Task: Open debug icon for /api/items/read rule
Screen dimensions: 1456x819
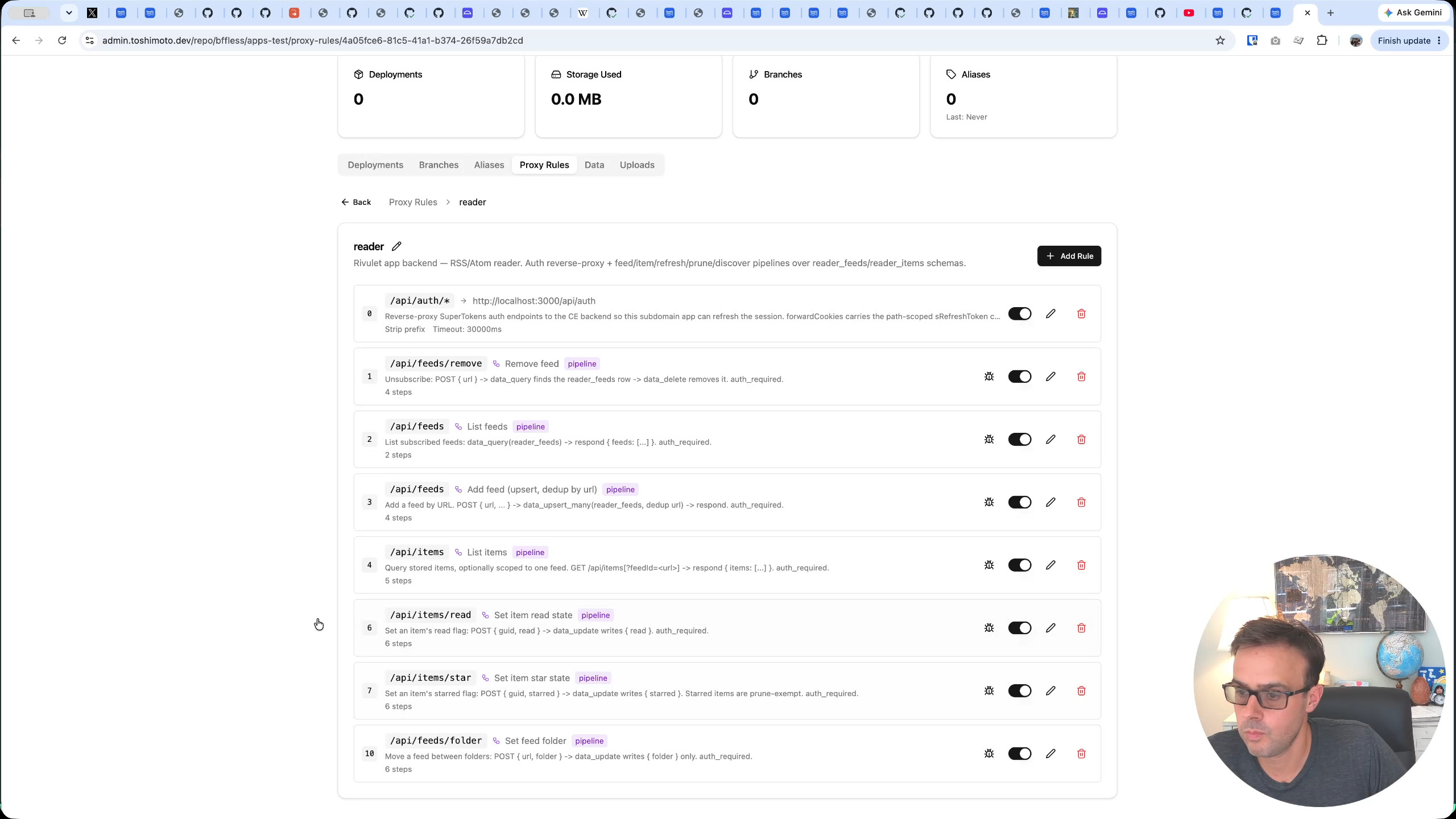Action: pyautogui.click(x=989, y=628)
